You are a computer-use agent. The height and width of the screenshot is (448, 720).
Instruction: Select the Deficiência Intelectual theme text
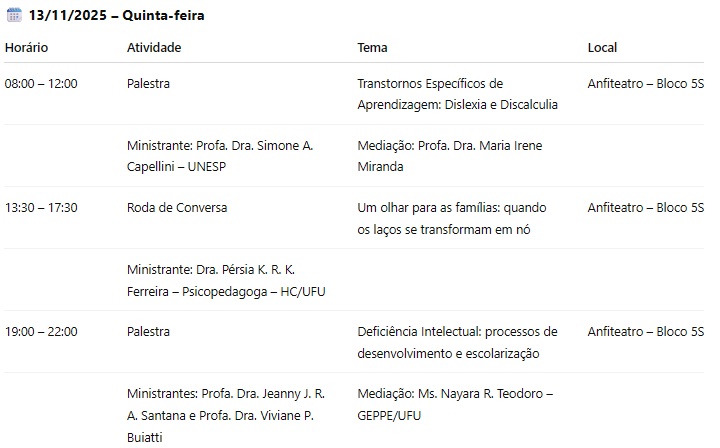[x=457, y=342]
